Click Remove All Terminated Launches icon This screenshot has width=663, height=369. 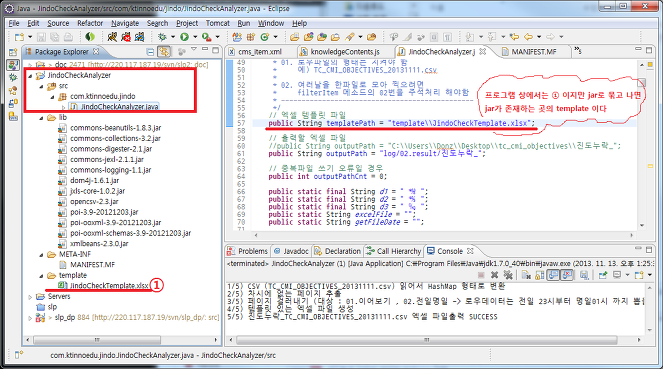pos(508,275)
